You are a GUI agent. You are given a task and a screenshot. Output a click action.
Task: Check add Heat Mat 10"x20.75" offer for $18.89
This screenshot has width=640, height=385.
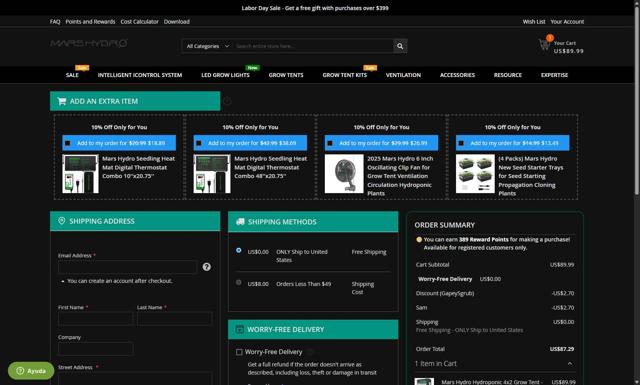coord(68,143)
